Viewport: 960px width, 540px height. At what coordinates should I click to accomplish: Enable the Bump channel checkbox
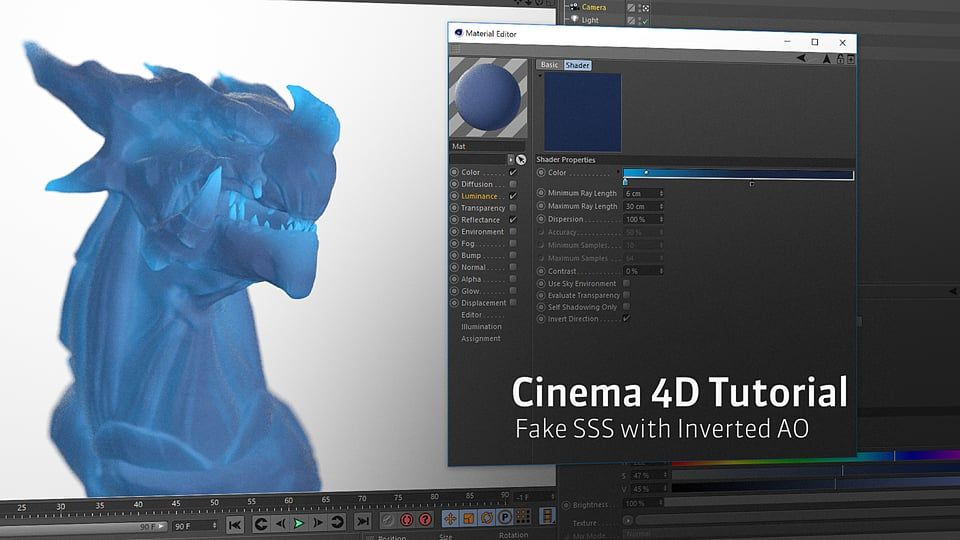[512, 255]
